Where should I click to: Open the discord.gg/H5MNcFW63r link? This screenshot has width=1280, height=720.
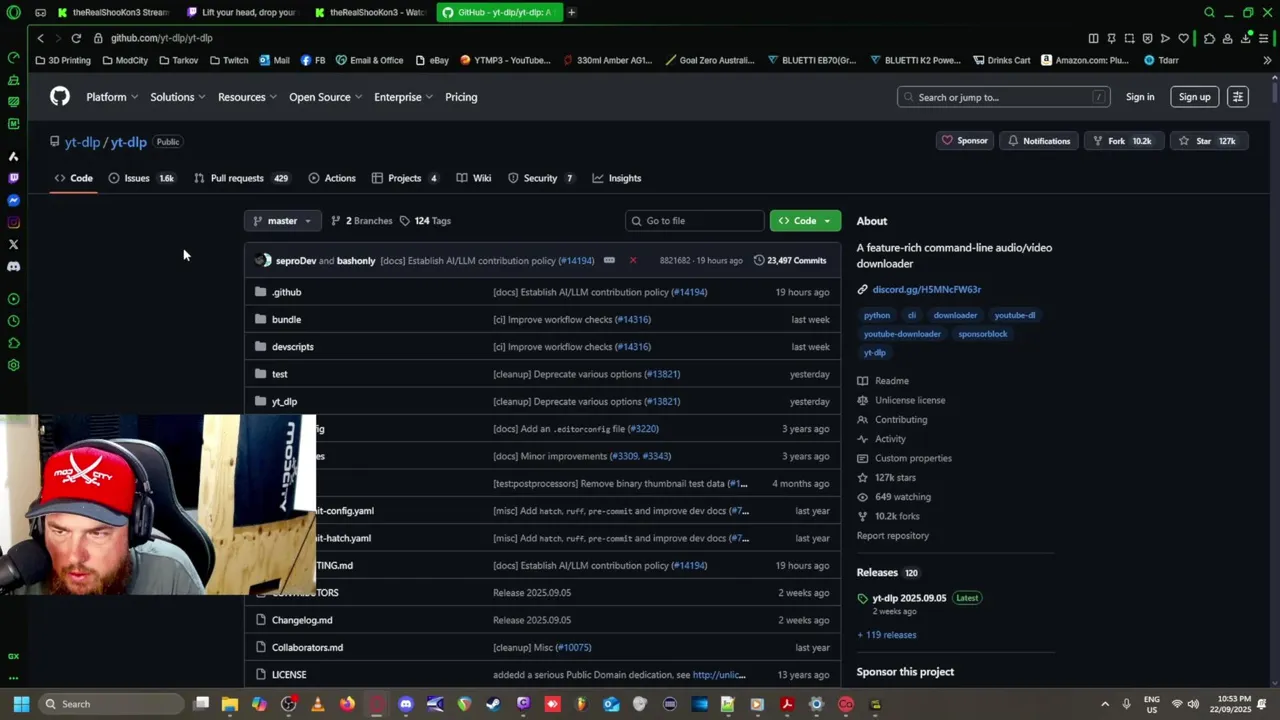tap(926, 289)
